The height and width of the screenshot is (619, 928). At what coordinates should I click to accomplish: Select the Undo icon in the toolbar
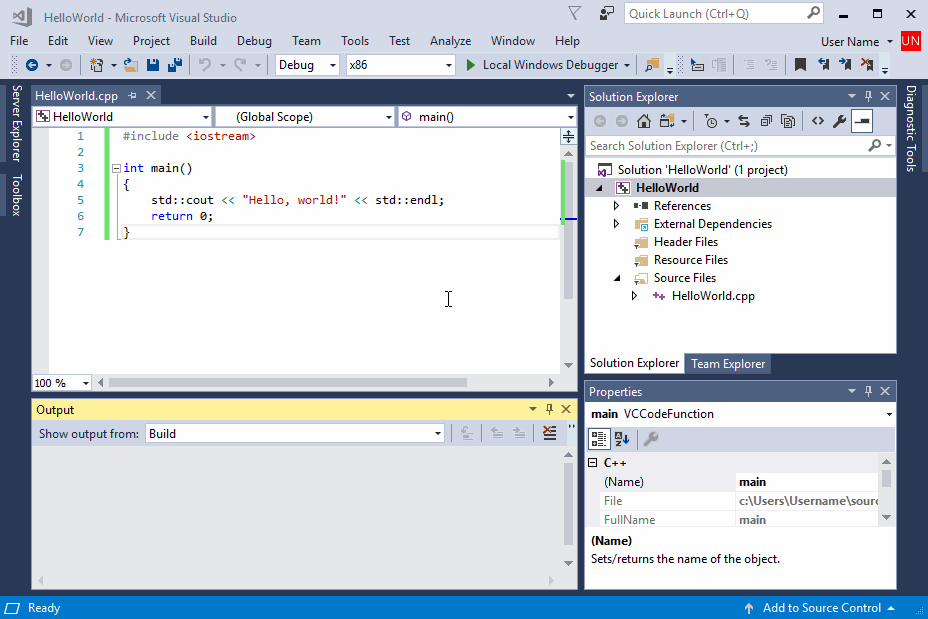click(x=205, y=67)
